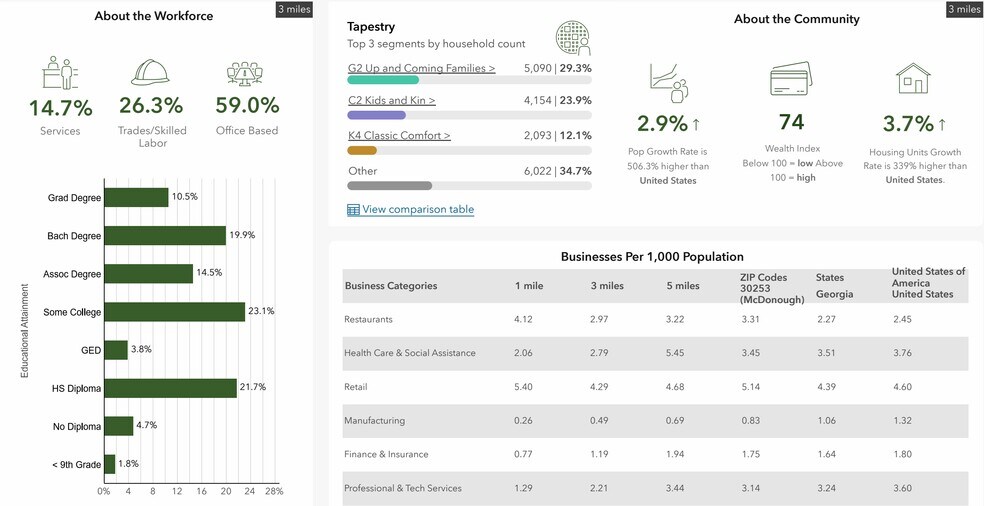Click the purple C2 segment progress bar
Image resolution: width=984 pixels, height=506 pixels.
pos(376,115)
